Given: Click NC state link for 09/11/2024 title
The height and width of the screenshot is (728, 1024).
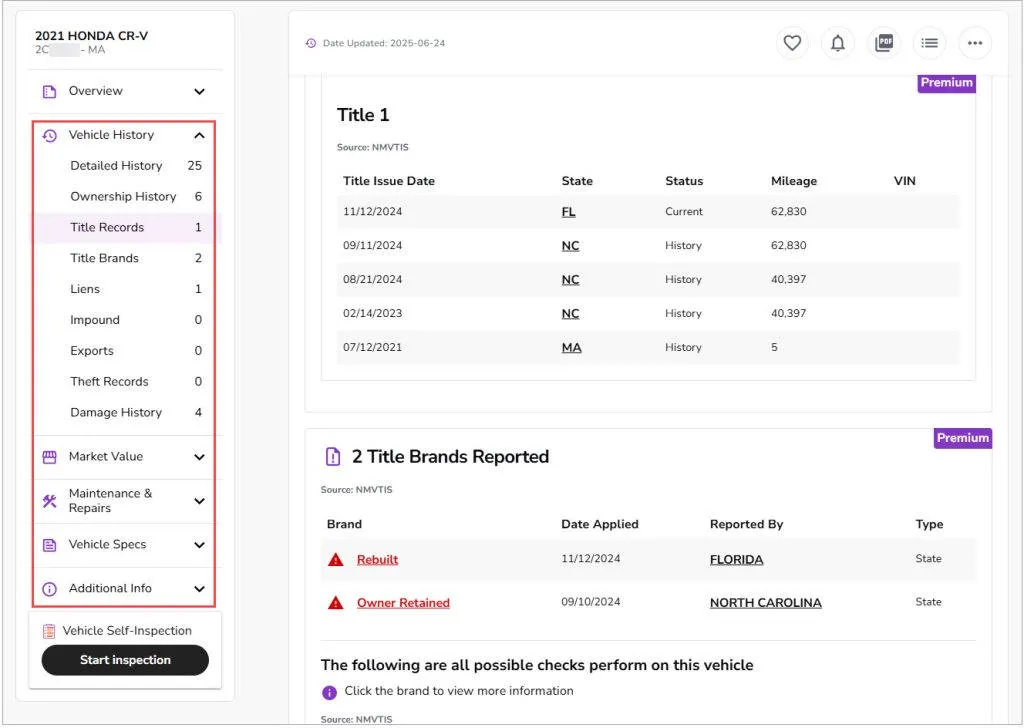Looking at the screenshot, I should [570, 245].
